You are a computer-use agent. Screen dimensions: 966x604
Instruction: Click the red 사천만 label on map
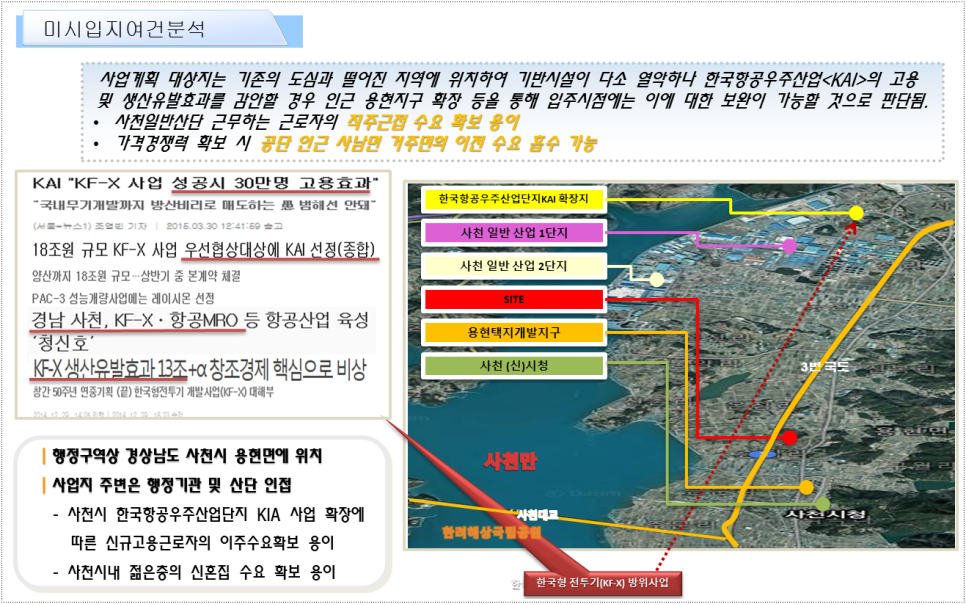pyautogui.click(x=510, y=461)
